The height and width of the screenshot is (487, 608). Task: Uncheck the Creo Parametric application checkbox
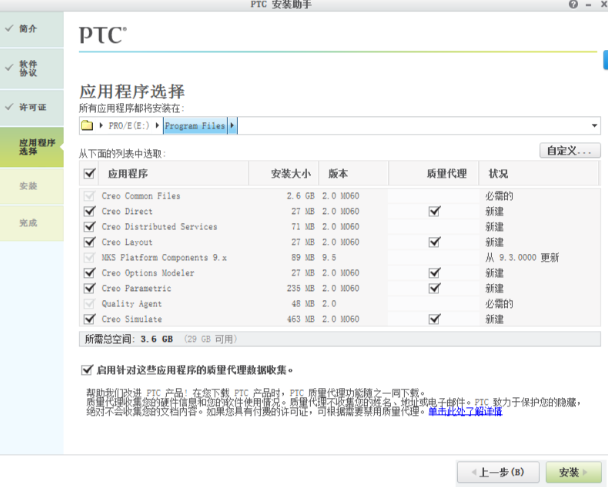(x=89, y=288)
